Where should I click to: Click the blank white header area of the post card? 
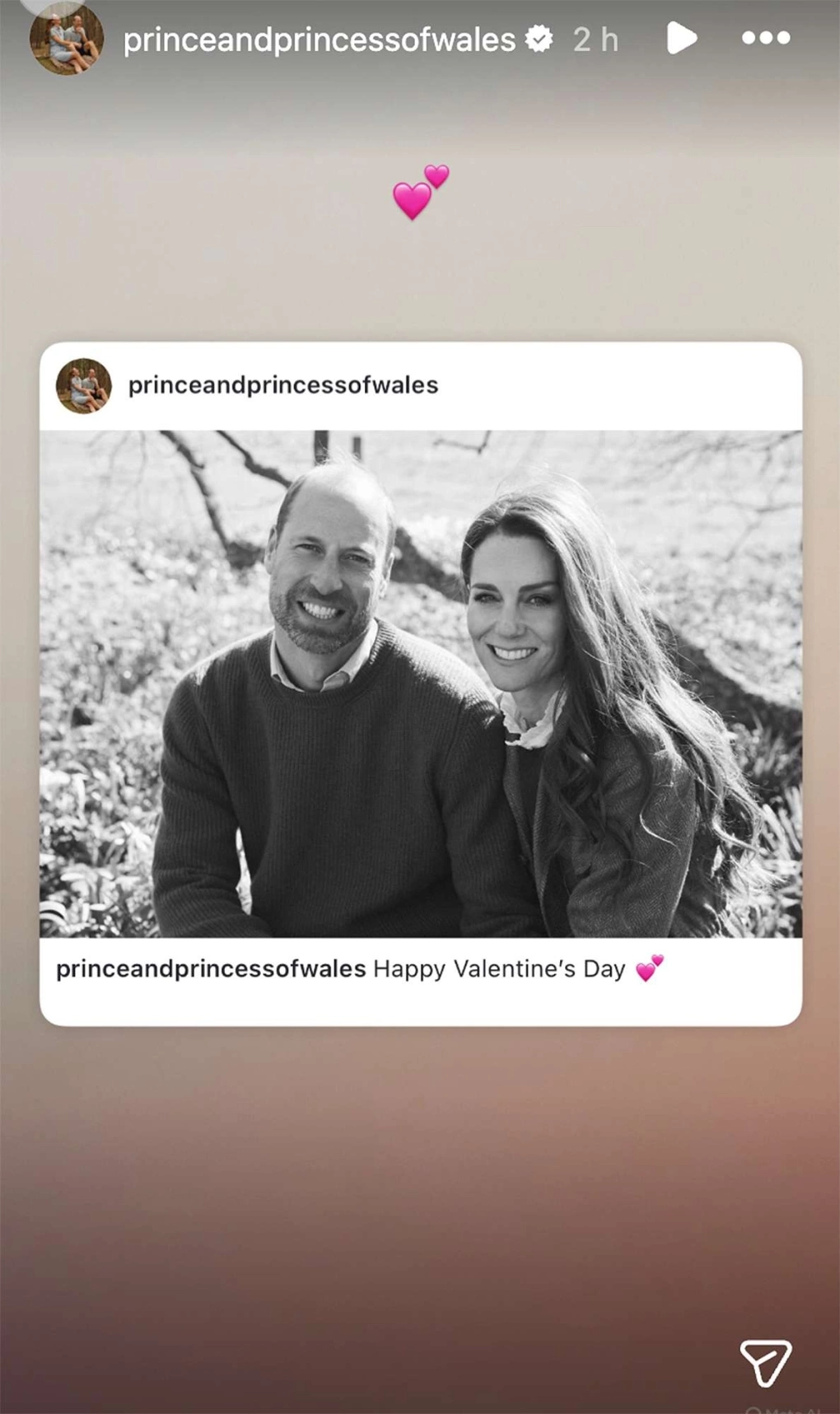pyautogui.click(x=618, y=385)
